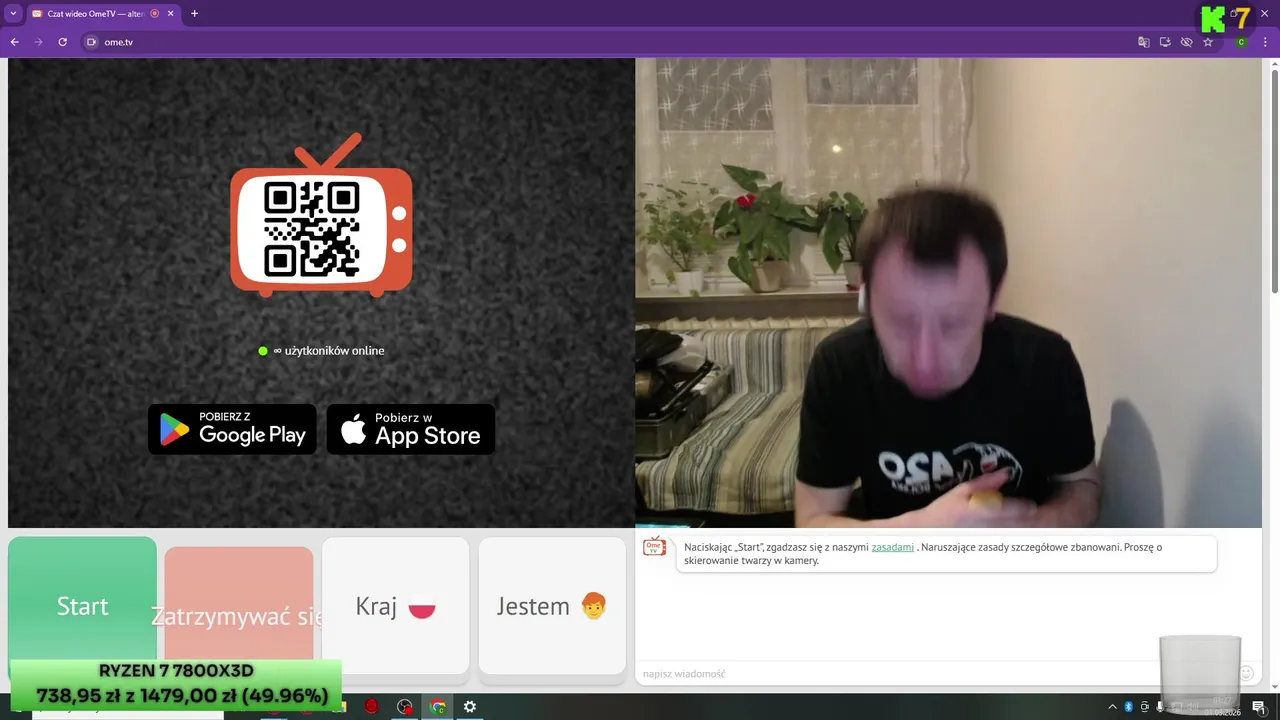Viewport: 1280px width, 720px height.
Task: Reload the ome.tv page
Action: tap(62, 42)
